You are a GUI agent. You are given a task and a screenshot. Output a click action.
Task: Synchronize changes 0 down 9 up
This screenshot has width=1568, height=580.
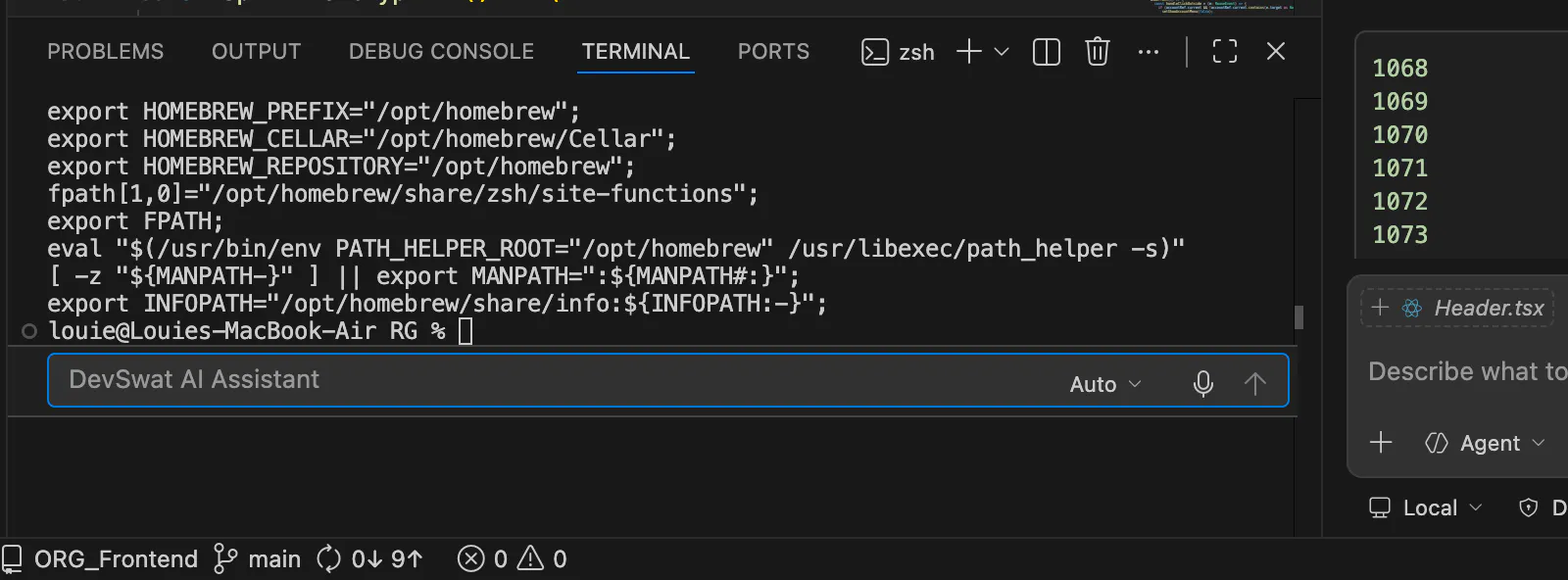(369, 559)
